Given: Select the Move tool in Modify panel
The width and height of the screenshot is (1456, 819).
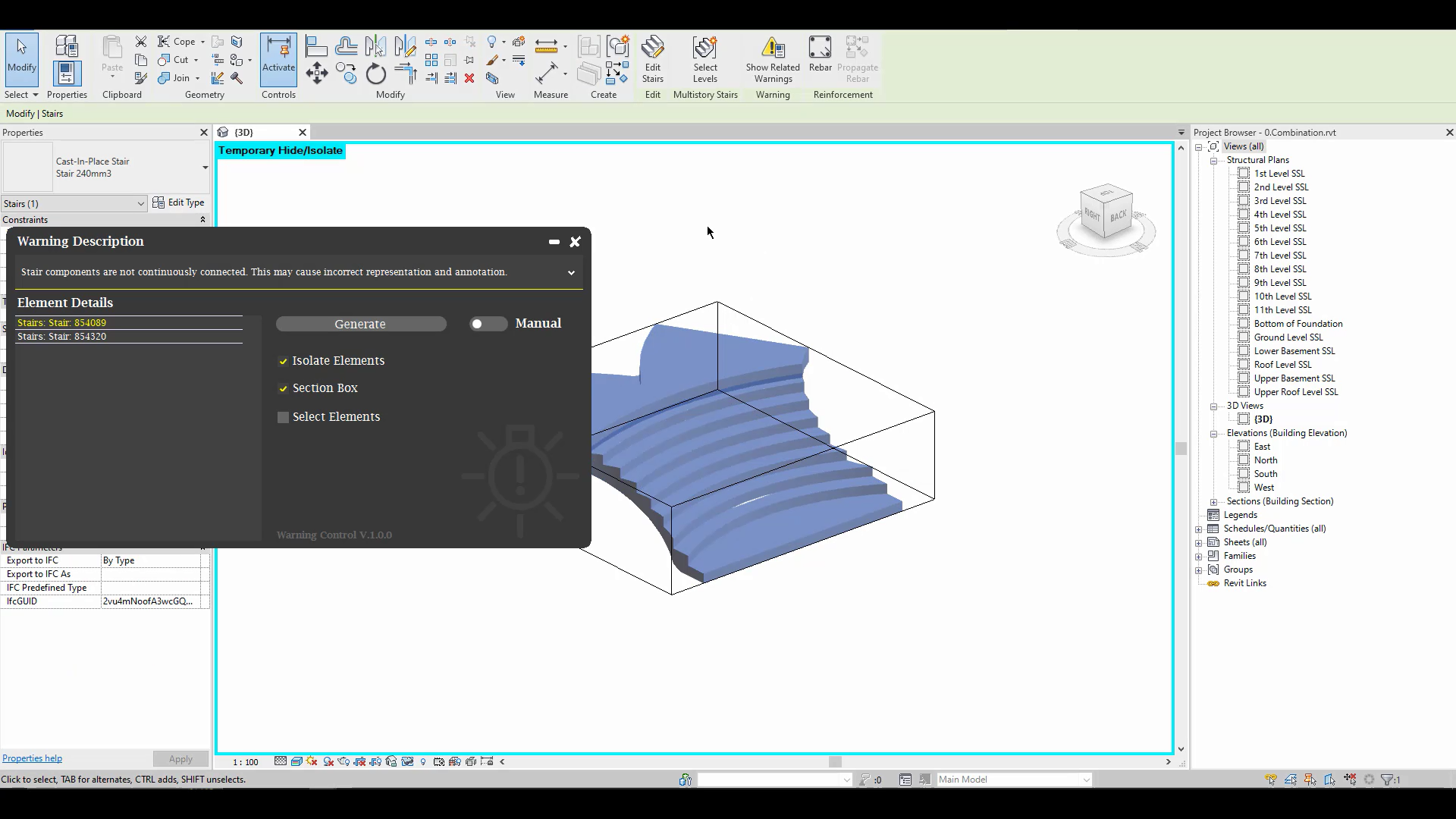Looking at the screenshot, I should coord(316,74).
